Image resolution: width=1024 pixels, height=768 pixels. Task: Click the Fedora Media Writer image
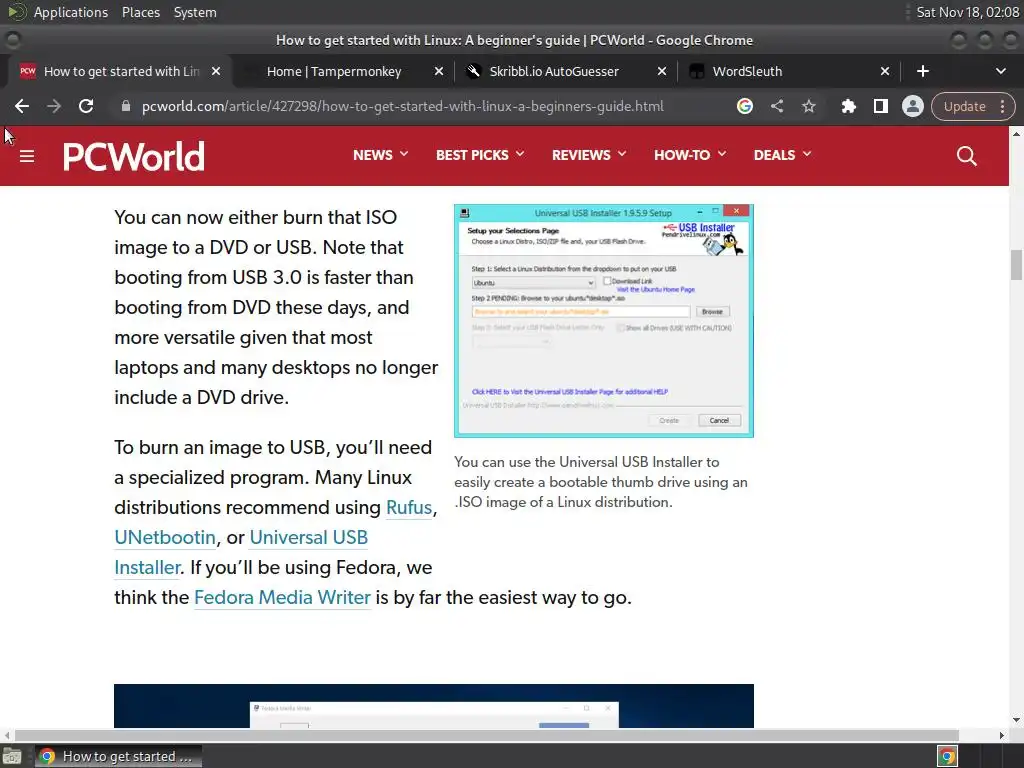(434, 706)
